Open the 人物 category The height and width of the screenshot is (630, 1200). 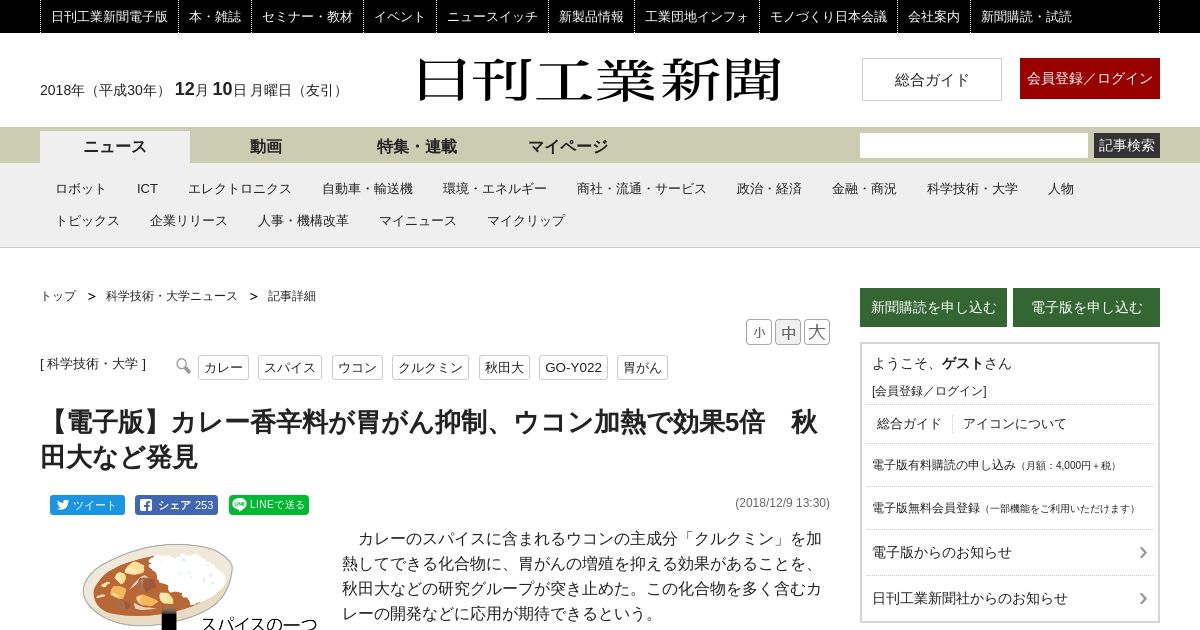tap(1061, 188)
